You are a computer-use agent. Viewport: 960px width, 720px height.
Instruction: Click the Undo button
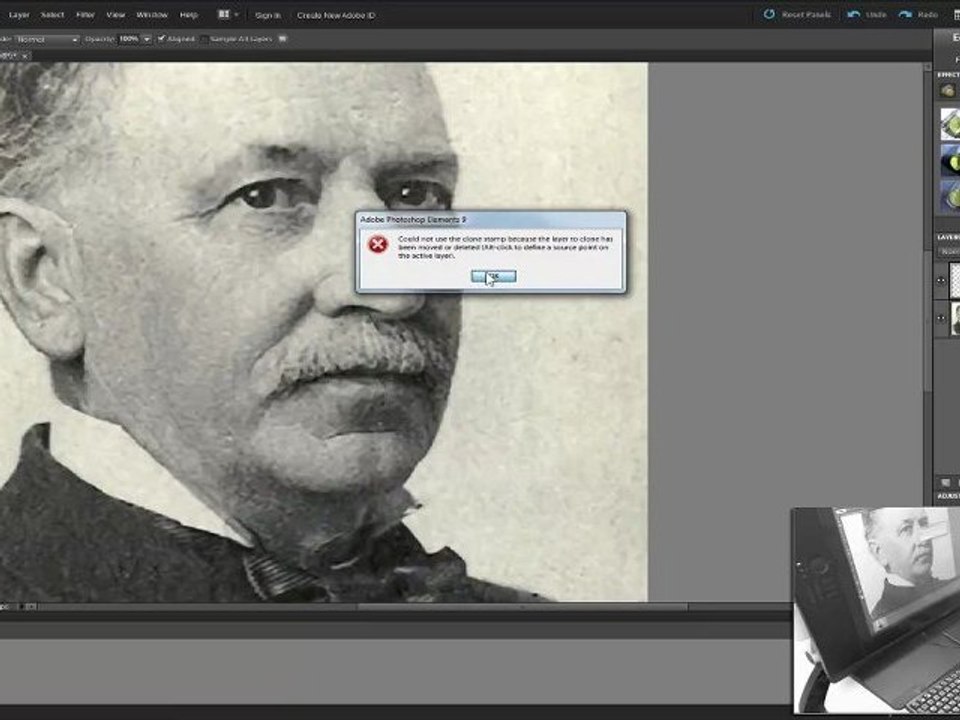pos(867,14)
